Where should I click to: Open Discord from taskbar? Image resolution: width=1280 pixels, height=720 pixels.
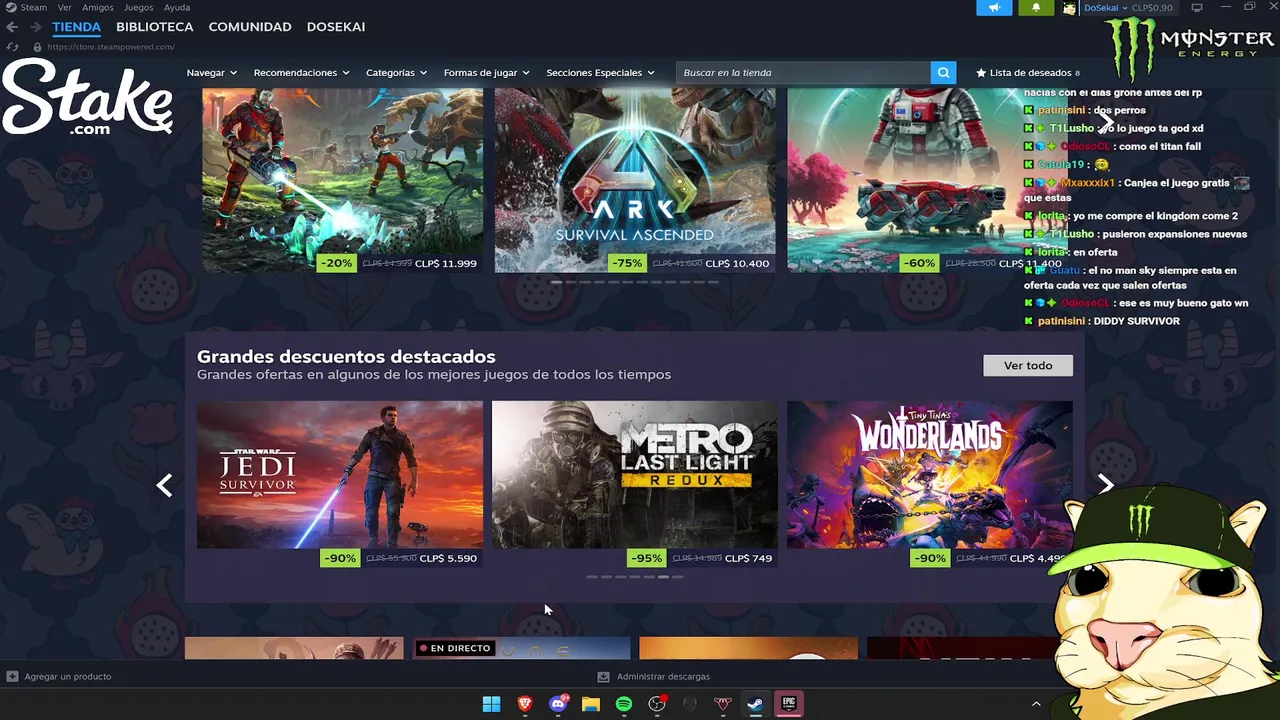tap(558, 704)
